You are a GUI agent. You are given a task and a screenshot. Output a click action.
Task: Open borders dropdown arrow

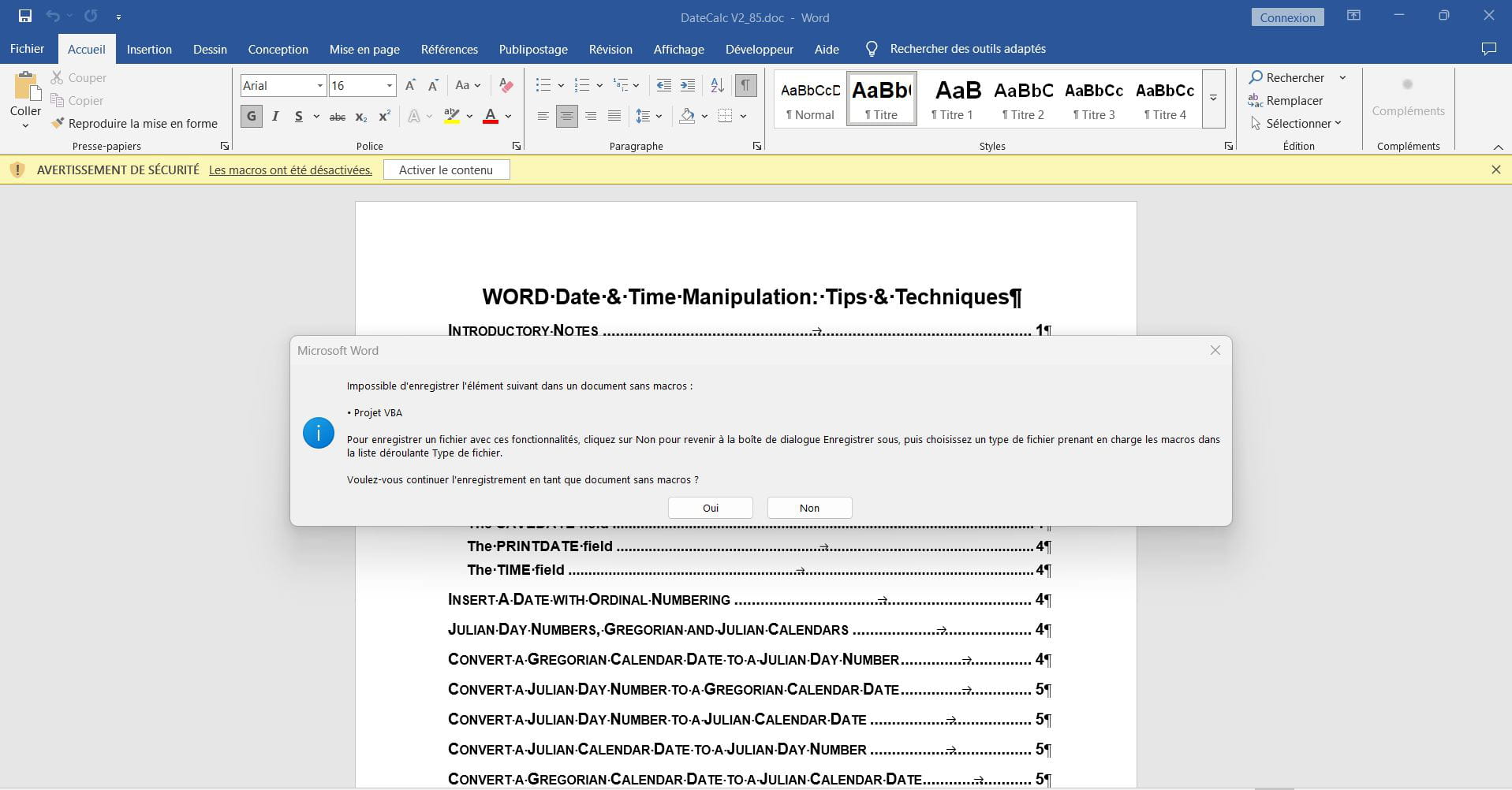[x=743, y=116]
